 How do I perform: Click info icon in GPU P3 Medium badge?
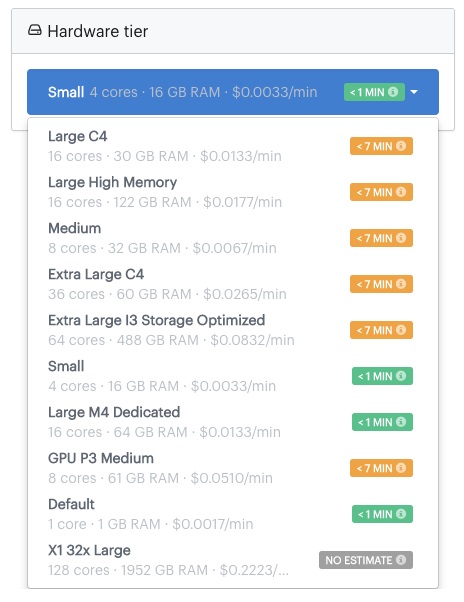(x=401, y=468)
